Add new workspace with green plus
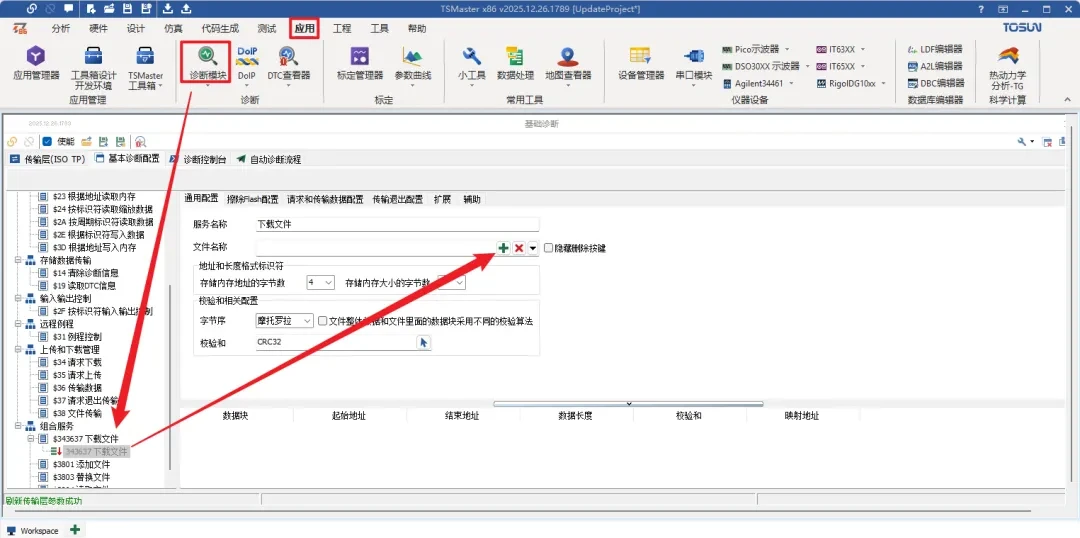 tap(75, 530)
